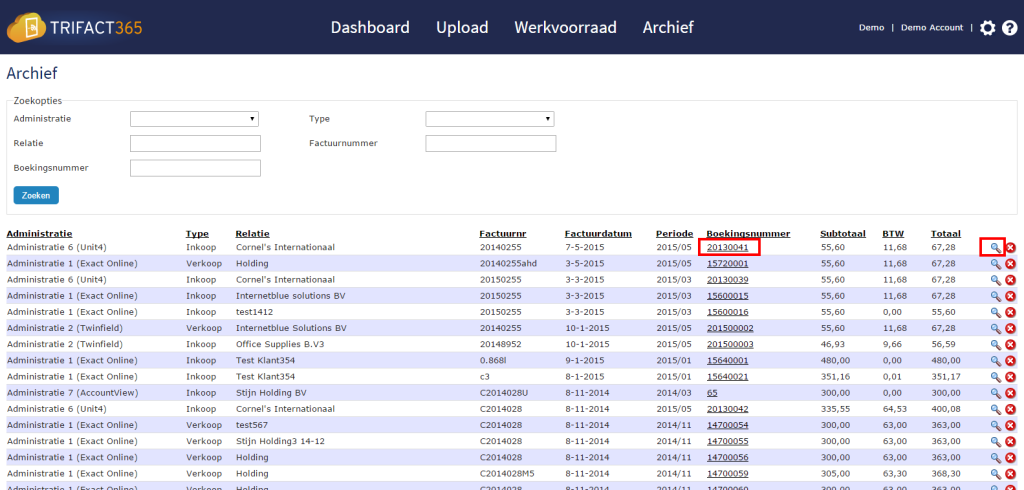Sort by Periode column header
Screen dimensions: 1024x490
pos(675,233)
